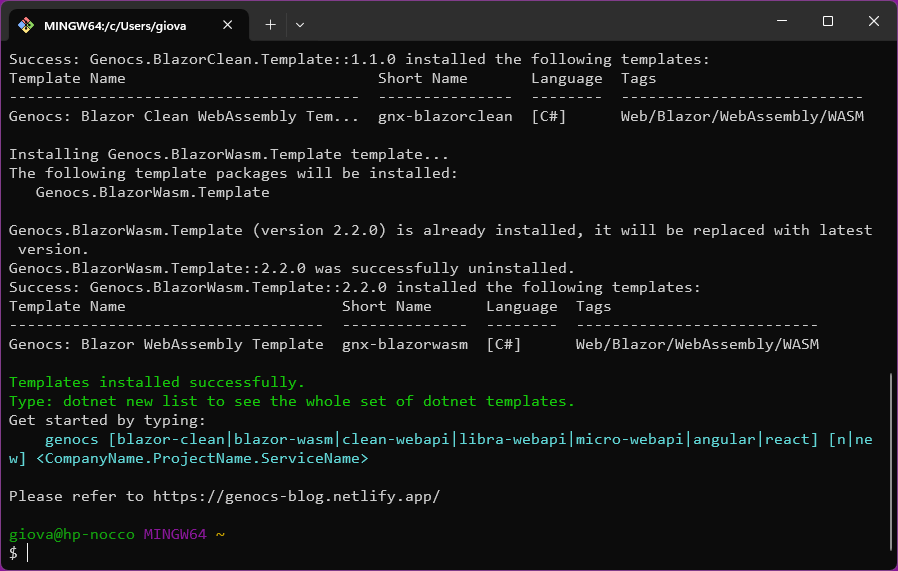Click the gnx-blazorclean short name text
This screenshot has width=898, height=571.
(444, 116)
